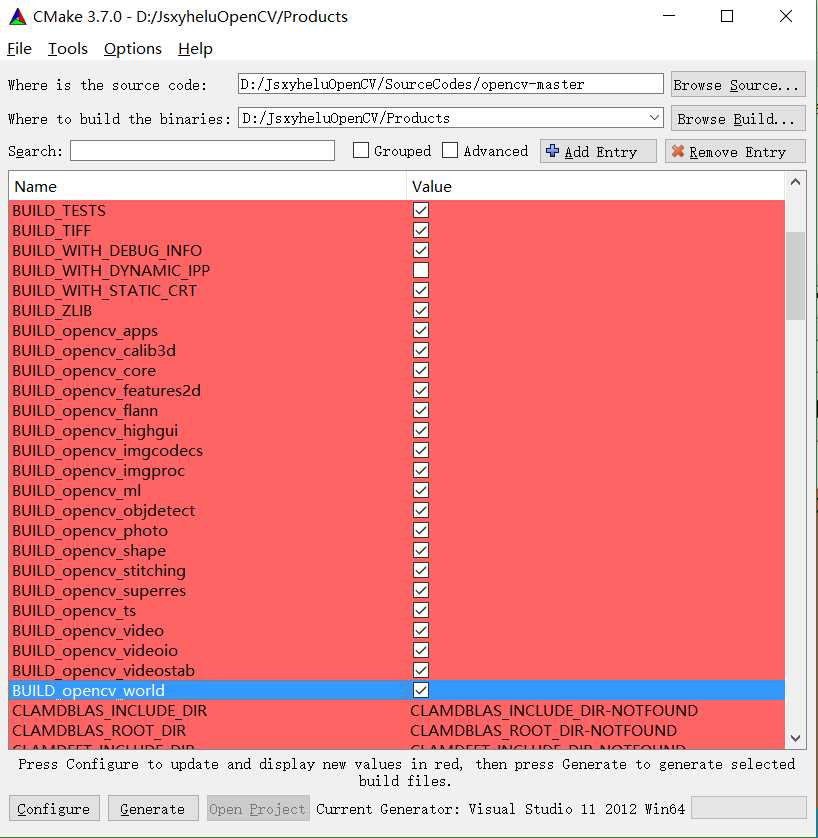This screenshot has width=818, height=838.
Task: Click Browse Source button
Action: click(738, 84)
